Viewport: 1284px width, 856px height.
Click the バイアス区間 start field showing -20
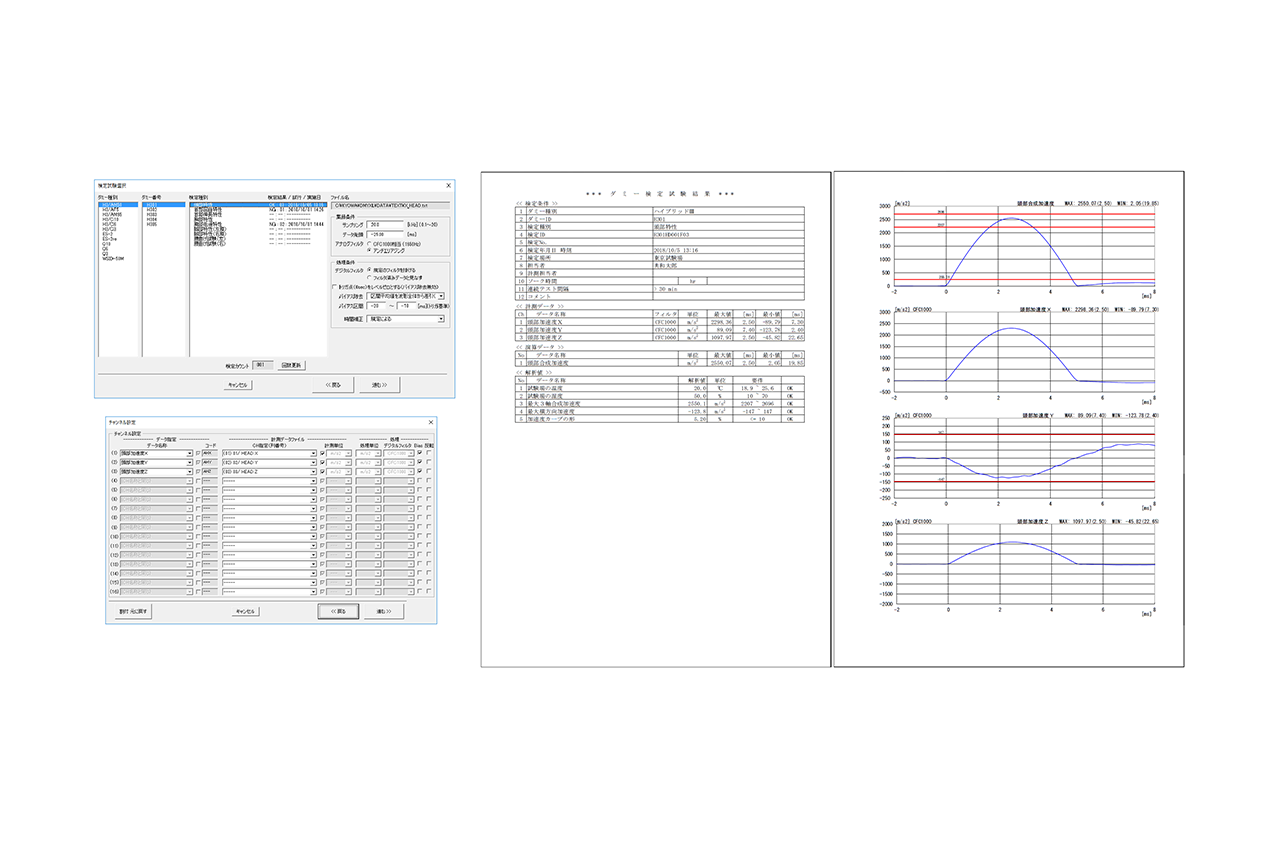(x=376, y=306)
